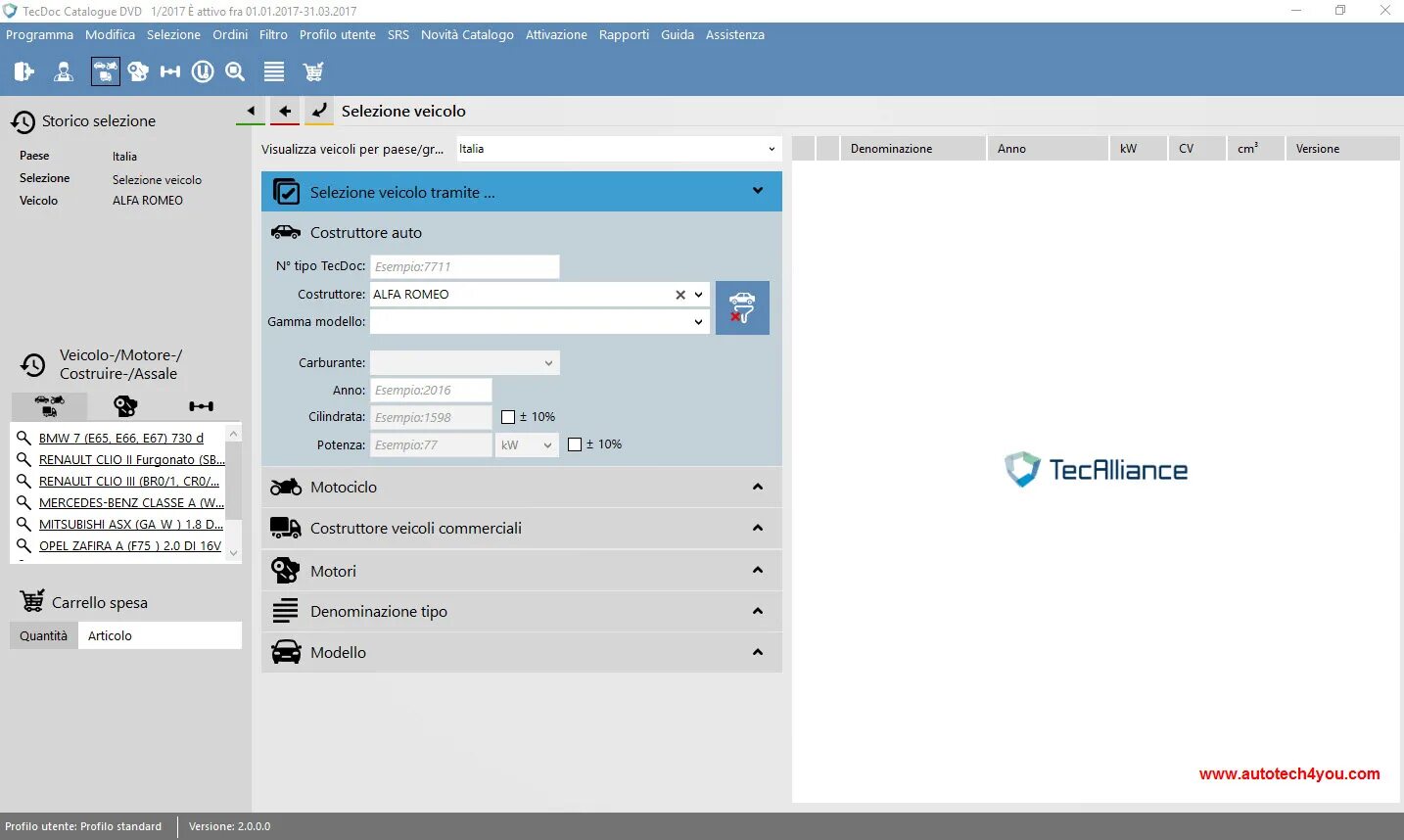The height and width of the screenshot is (840, 1404).
Task: Open MITSUBISHI ASX history link
Action: click(x=131, y=524)
